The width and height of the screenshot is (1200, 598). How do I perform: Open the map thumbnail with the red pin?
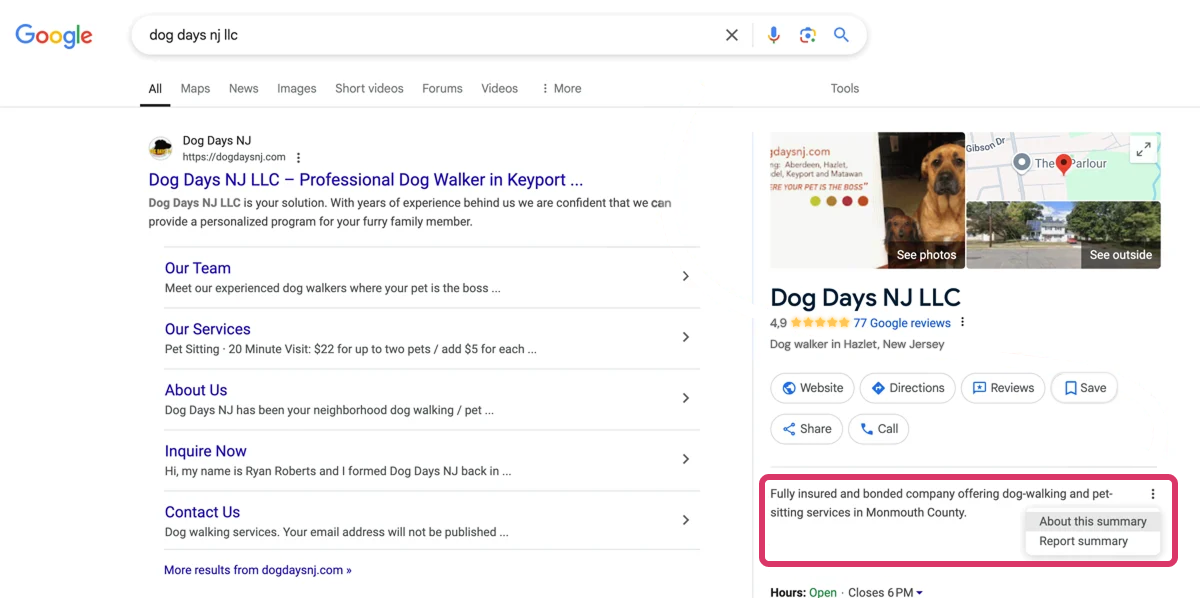pyautogui.click(x=1063, y=165)
